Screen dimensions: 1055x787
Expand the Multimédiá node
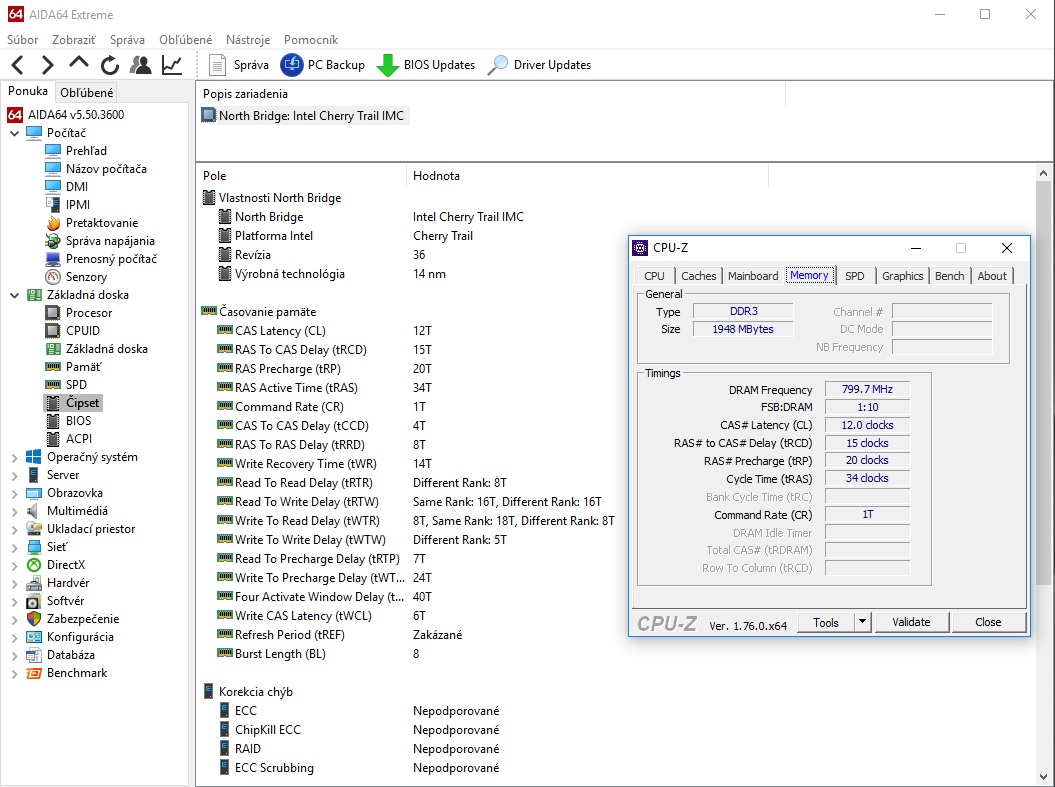coord(14,511)
